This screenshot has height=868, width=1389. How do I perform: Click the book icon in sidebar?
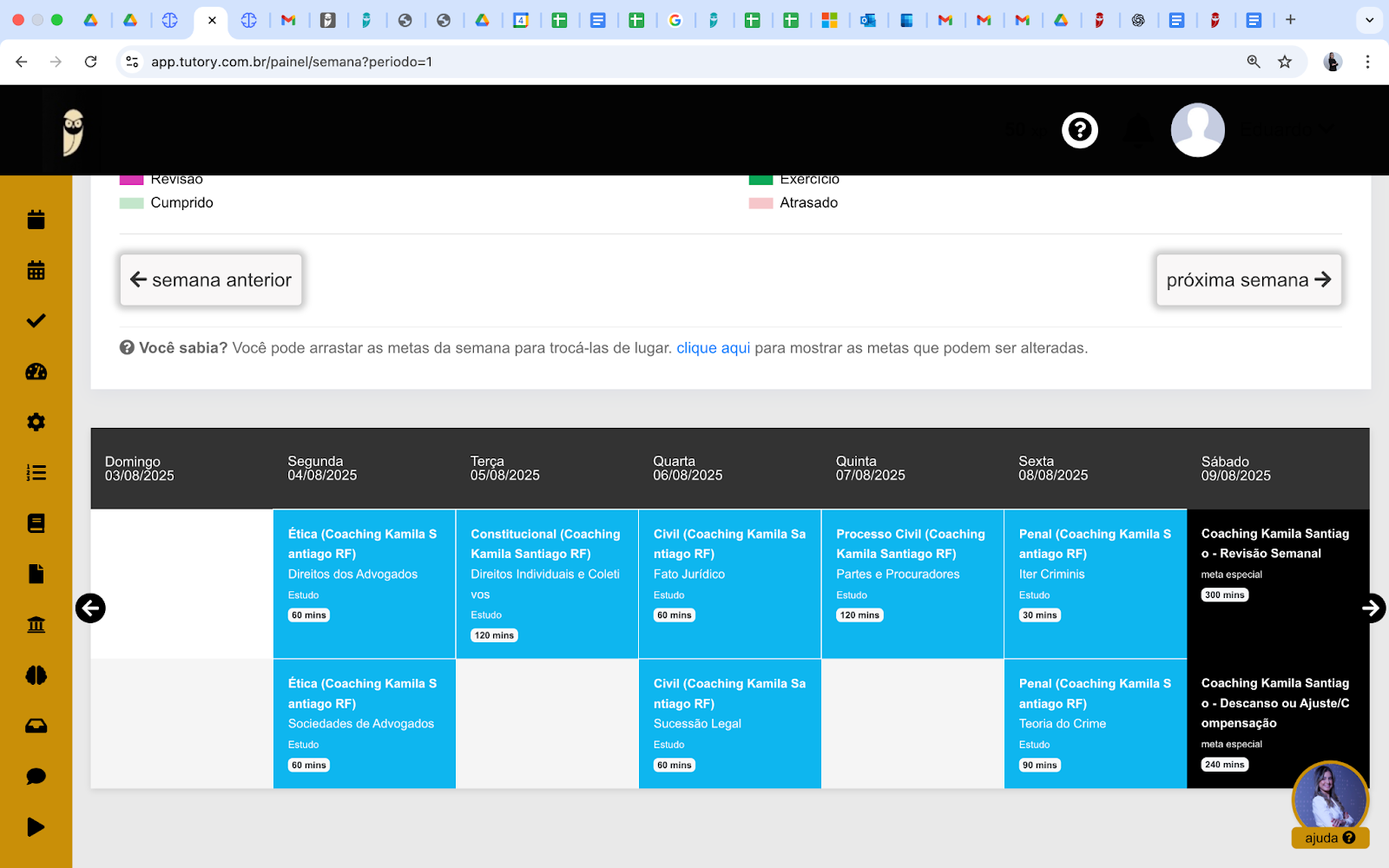coord(36,523)
